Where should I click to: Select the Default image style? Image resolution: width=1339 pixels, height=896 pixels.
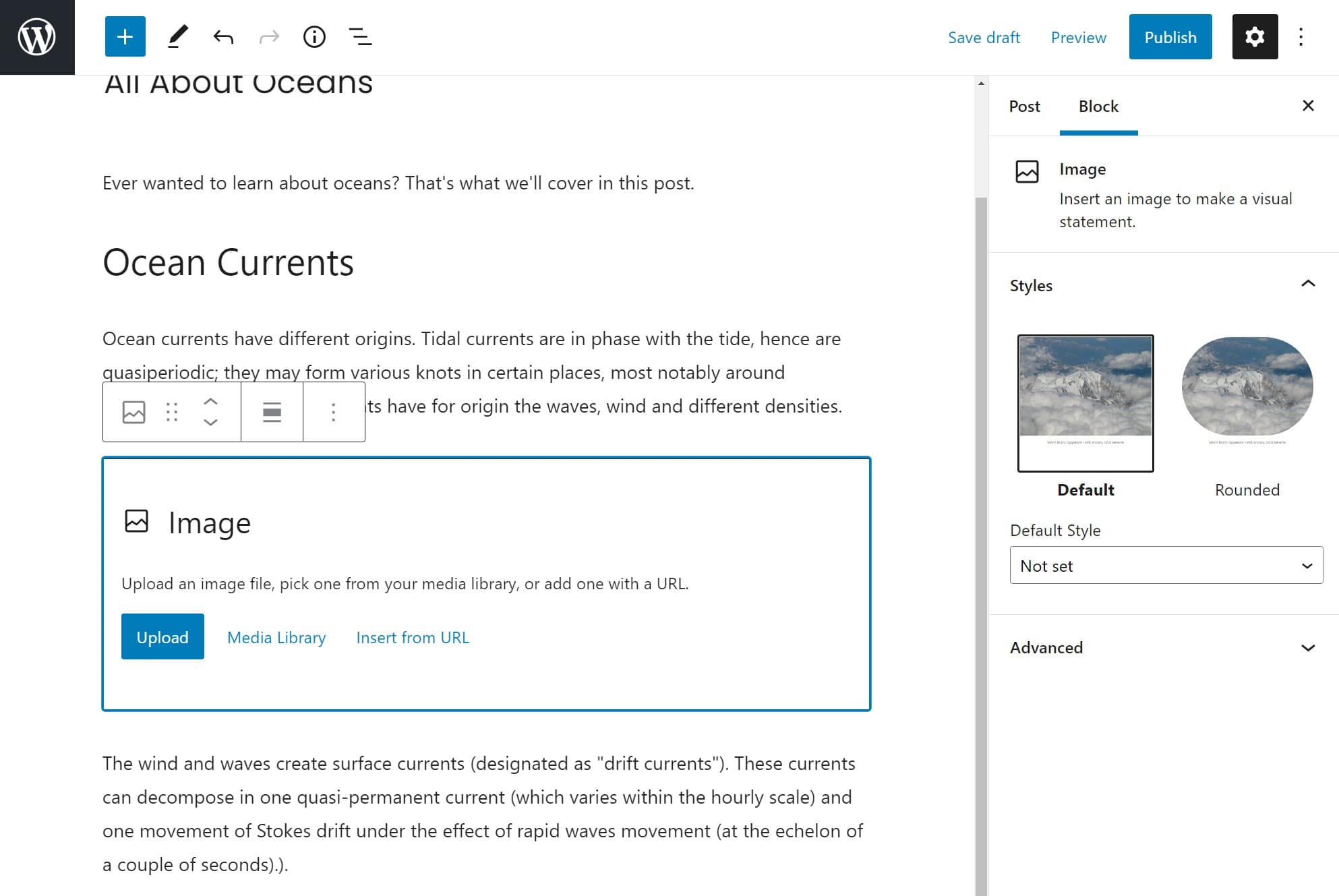1085,402
